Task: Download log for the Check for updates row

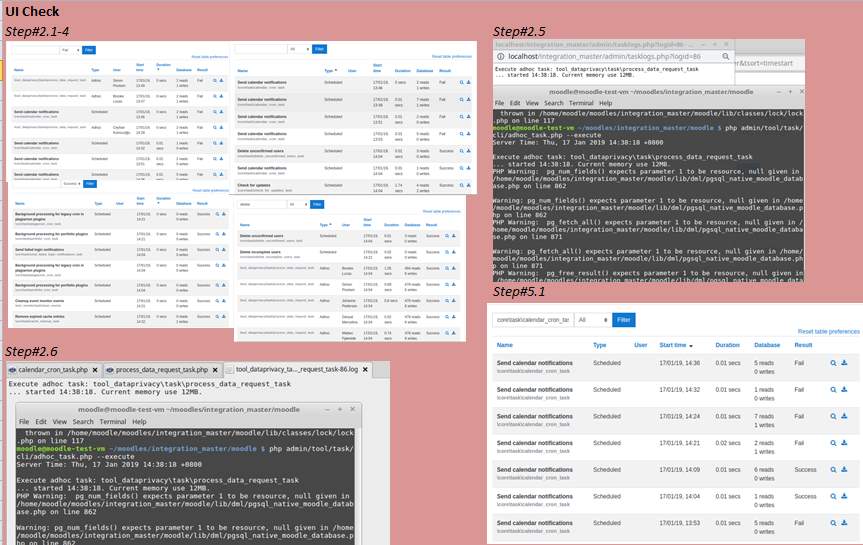Action: [x=469, y=185]
